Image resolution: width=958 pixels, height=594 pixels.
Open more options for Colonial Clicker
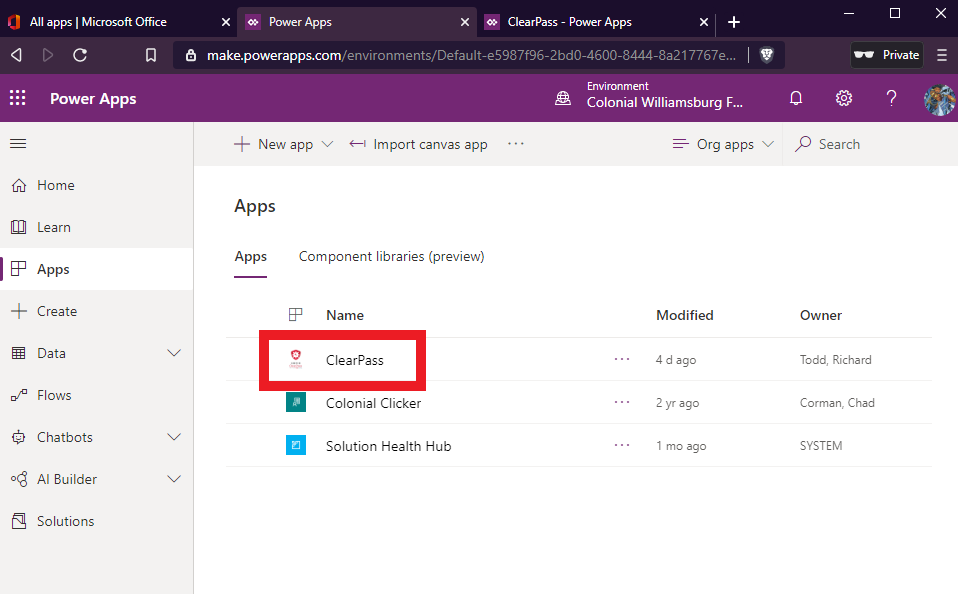coord(622,402)
